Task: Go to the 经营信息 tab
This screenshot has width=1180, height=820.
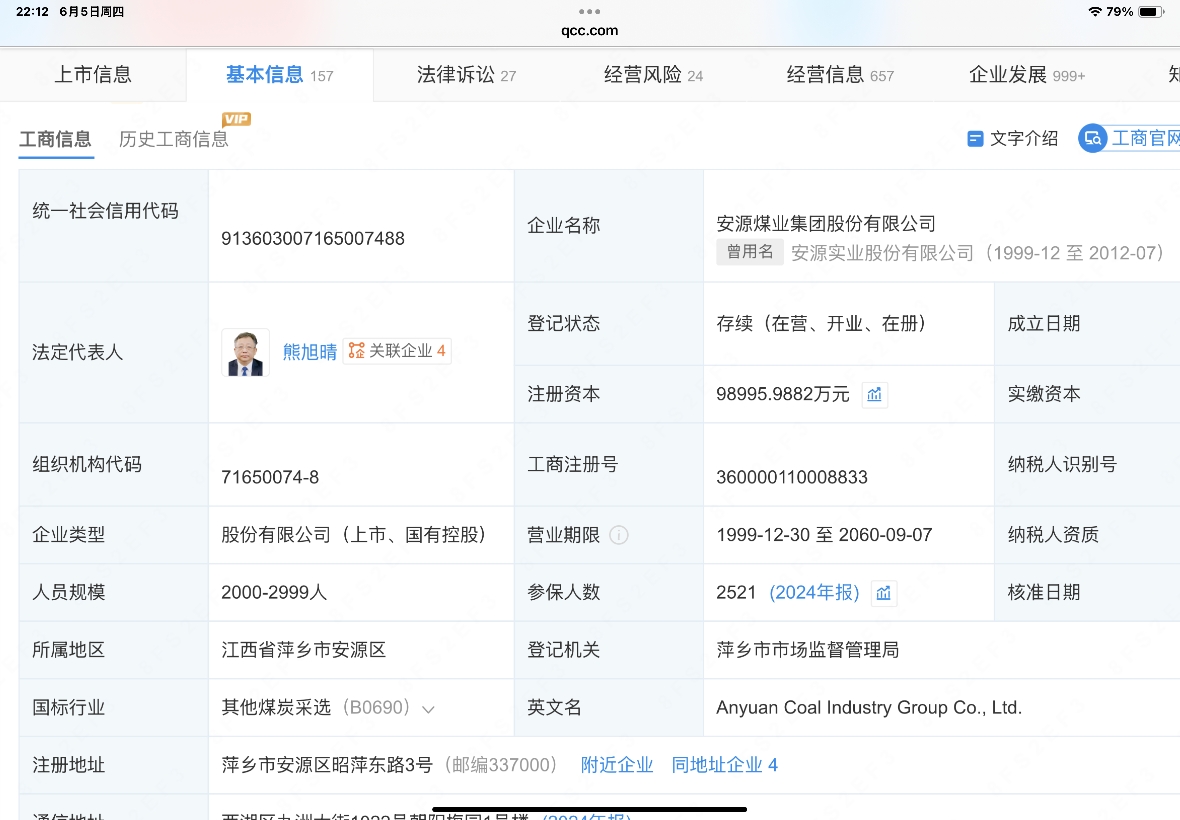Action: [x=840, y=74]
